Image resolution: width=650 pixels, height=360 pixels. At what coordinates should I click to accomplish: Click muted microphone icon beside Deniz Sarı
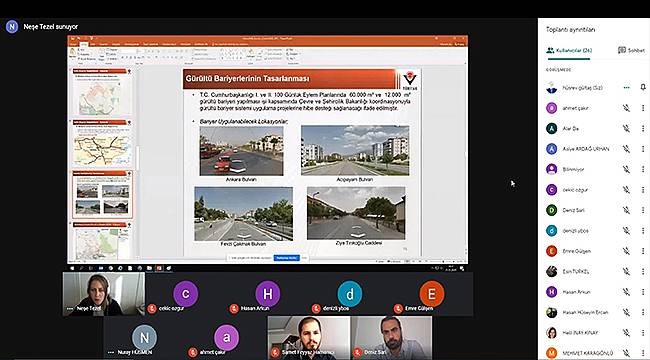click(x=626, y=210)
